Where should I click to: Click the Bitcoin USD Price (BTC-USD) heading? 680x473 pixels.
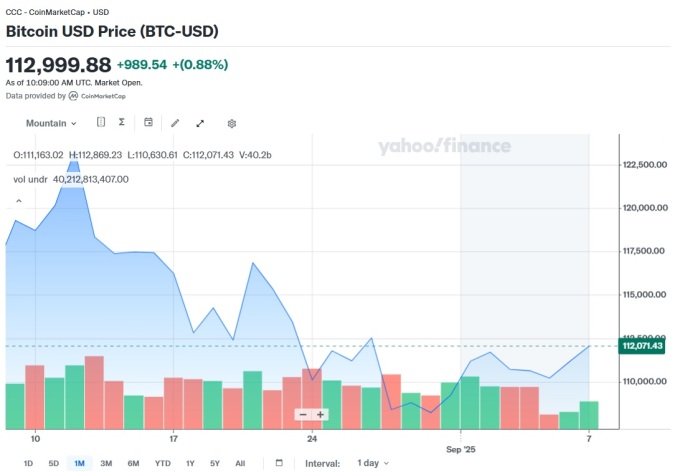[x=112, y=31]
